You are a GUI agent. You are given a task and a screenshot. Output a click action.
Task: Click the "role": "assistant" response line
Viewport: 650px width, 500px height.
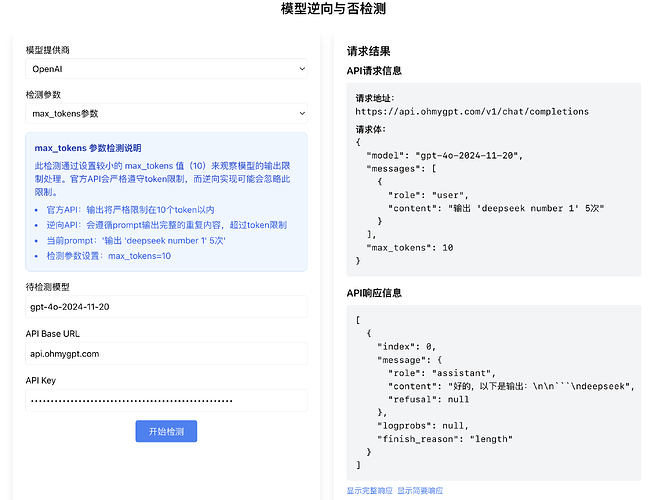(x=441, y=373)
